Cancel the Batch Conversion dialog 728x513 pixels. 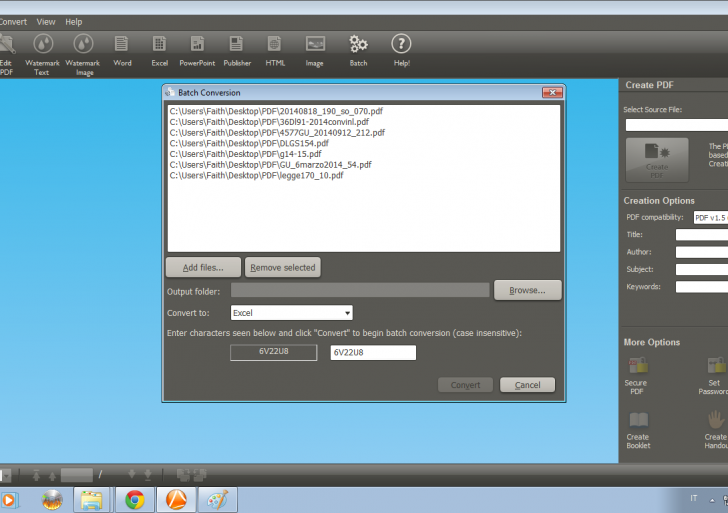click(527, 385)
